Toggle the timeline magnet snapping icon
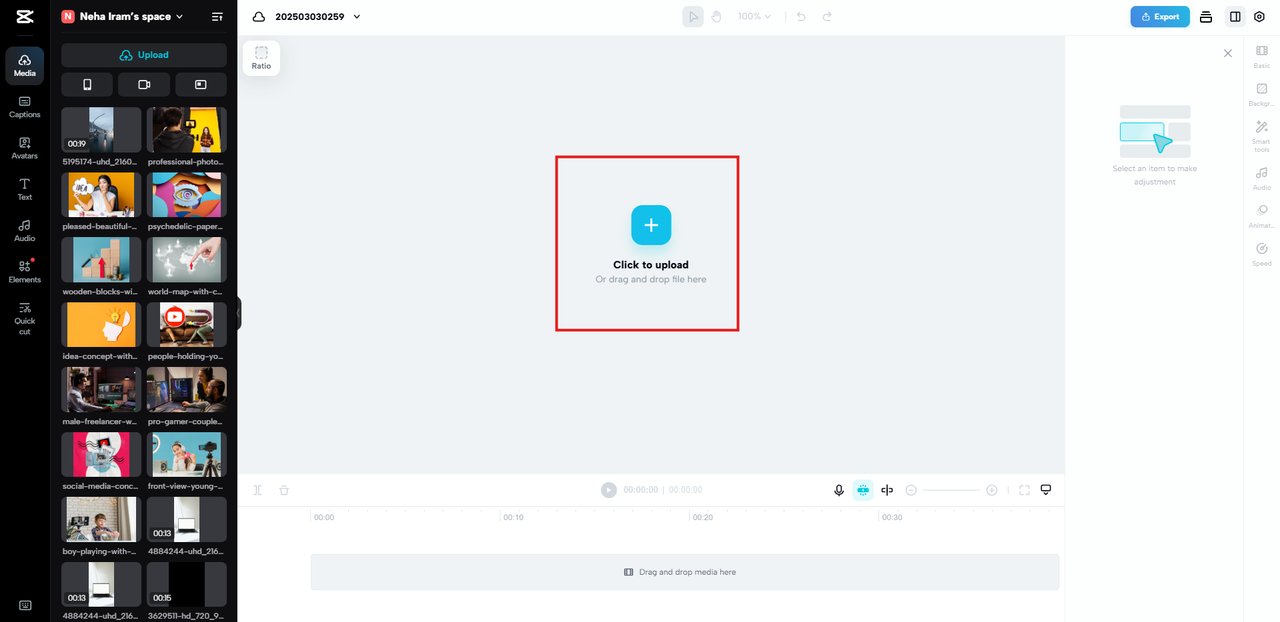This screenshot has height=622, width=1280. coord(863,490)
